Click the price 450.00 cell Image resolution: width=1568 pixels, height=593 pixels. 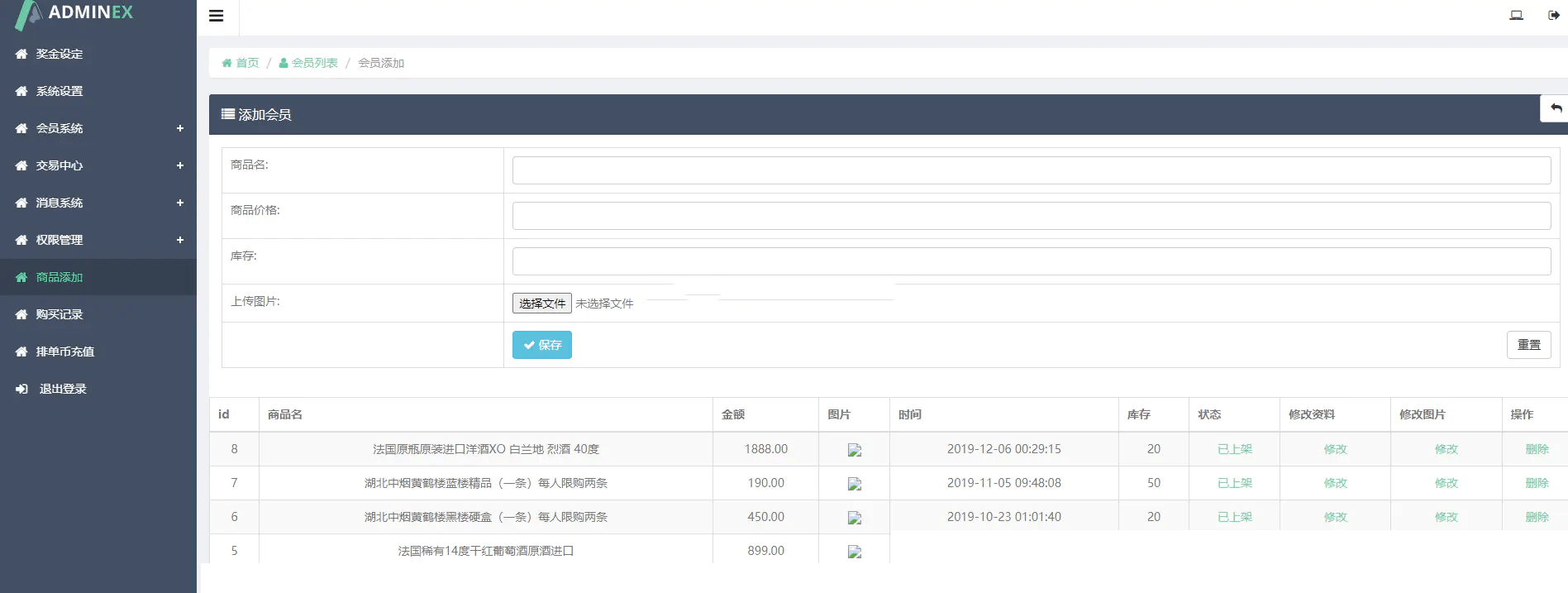[x=766, y=517]
